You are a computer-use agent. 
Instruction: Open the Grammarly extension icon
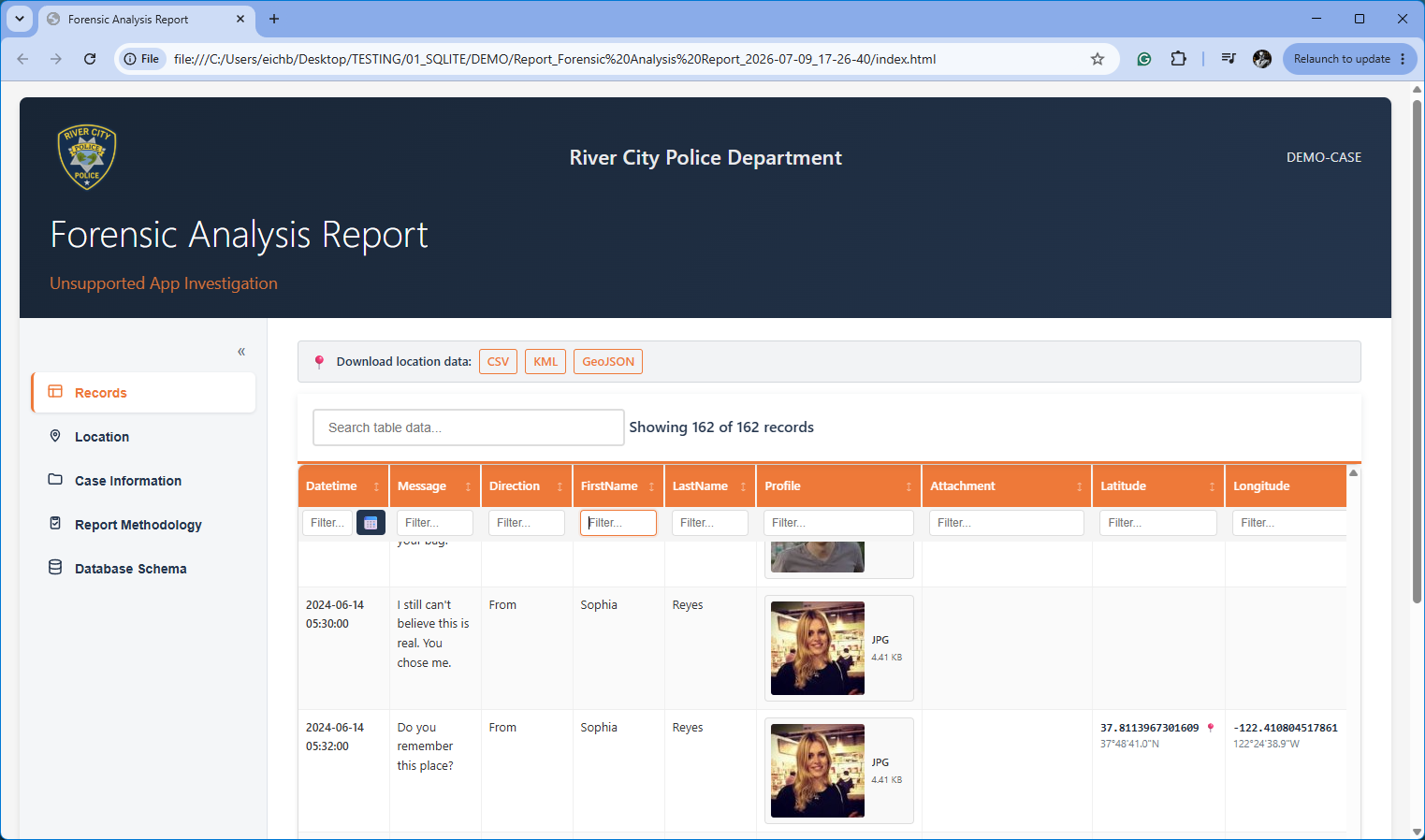tap(1143, 59)
